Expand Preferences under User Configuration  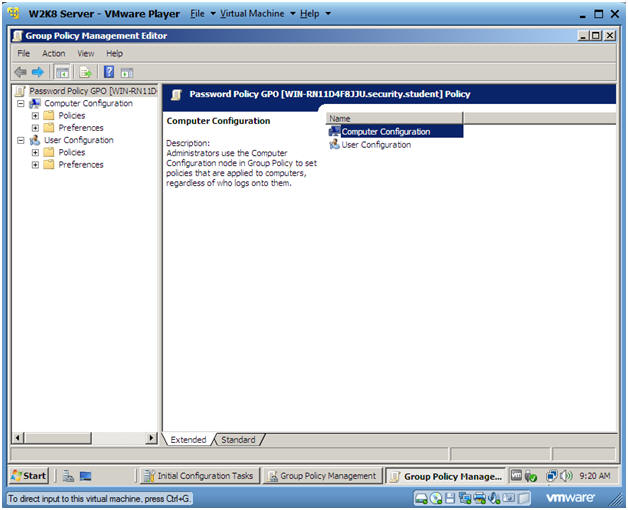pyautogui.click(x=35, y=165)
